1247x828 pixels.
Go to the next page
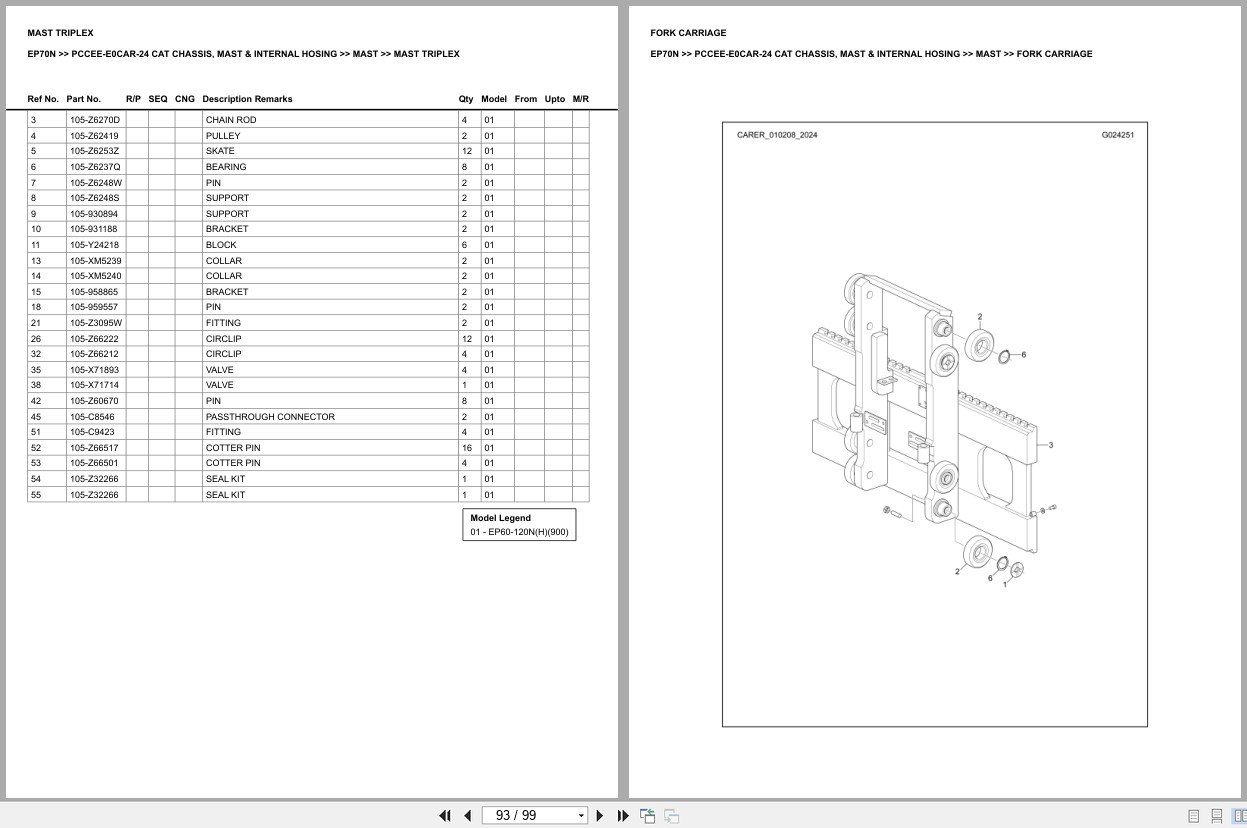click(600, 816)
